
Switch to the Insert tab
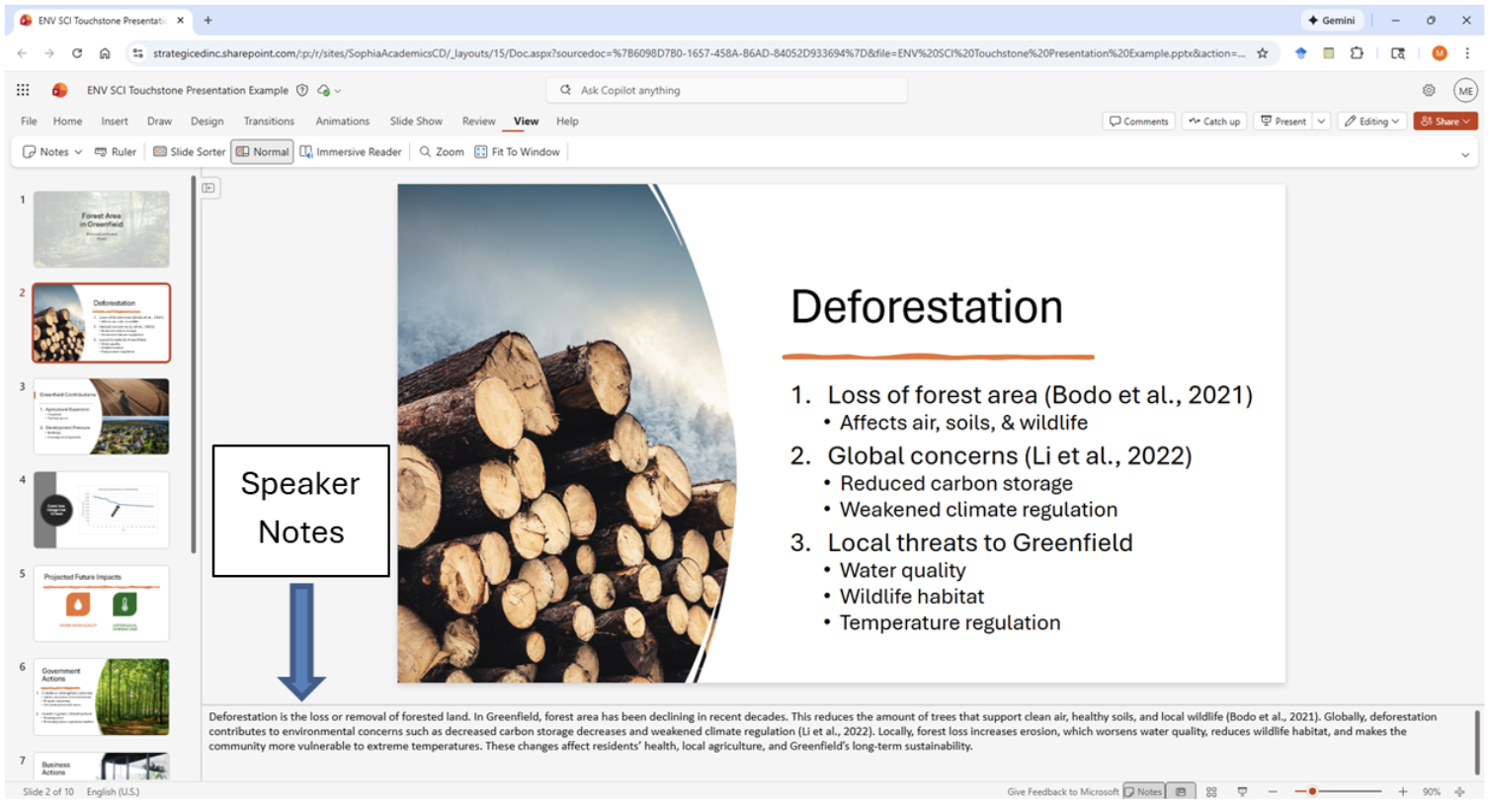115,122
